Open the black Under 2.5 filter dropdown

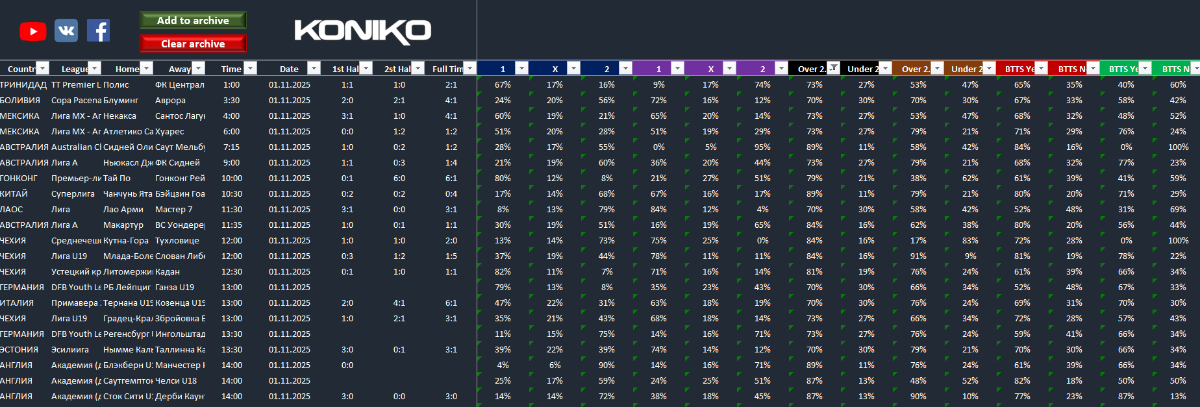884,69
